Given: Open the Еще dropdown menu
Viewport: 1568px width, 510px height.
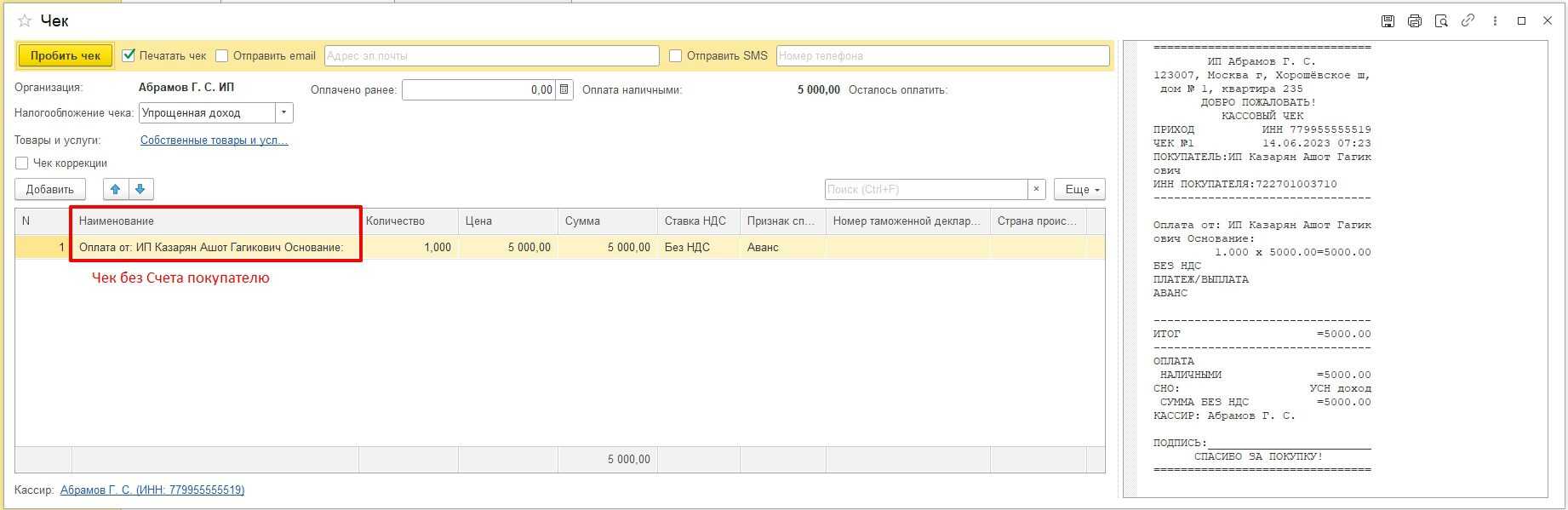Looking at the screenshot, I should coord(1079,189).
